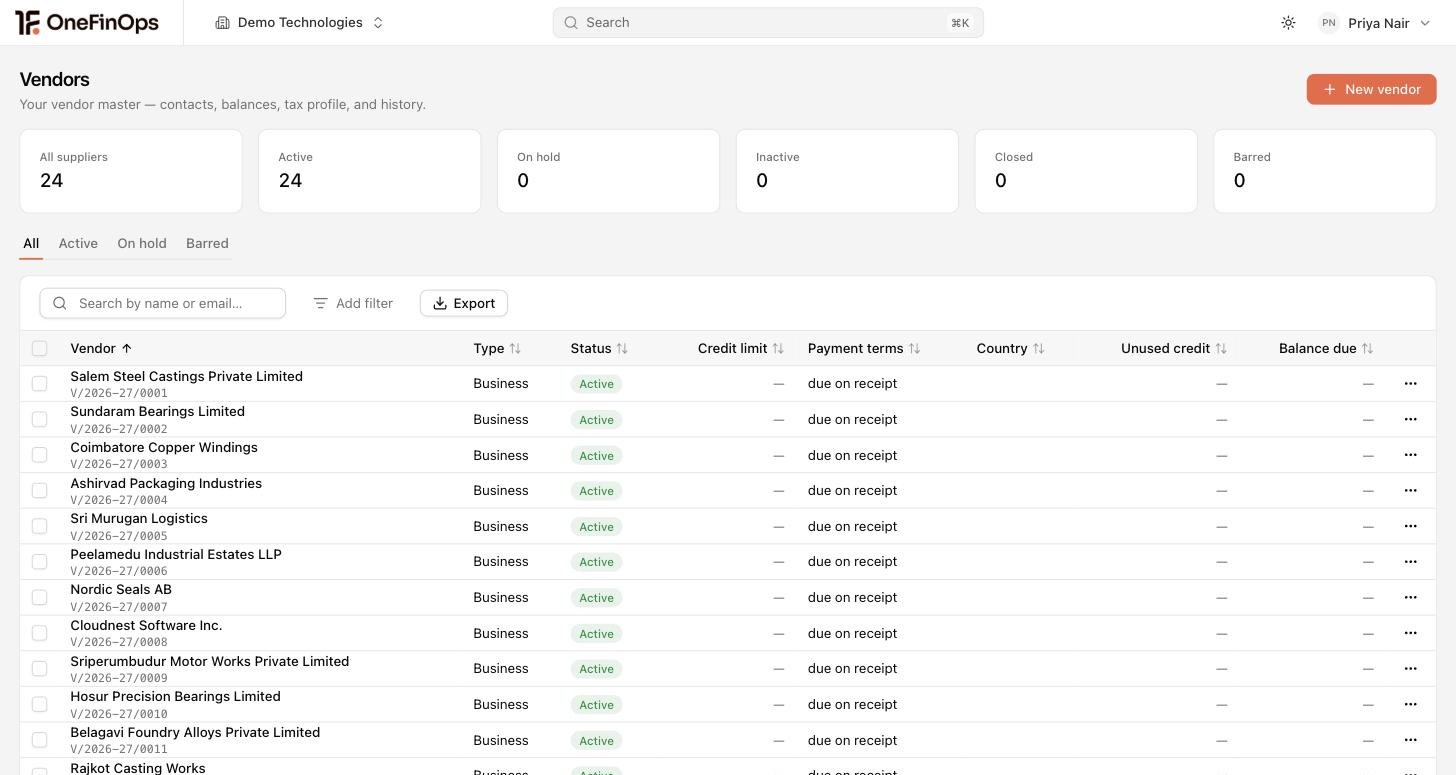This screenshot has height=775, width=1456.
Task: Open row actions for Sundaram Bearings Limited
Action: pos(1410,420)
